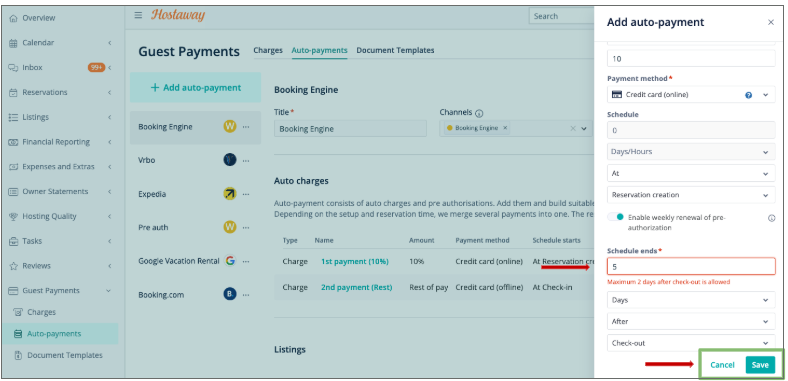Click info icon beside weekly renewal toggle
Image resolution: width=788 pixels, height=381 pixels.
(771, 218)
